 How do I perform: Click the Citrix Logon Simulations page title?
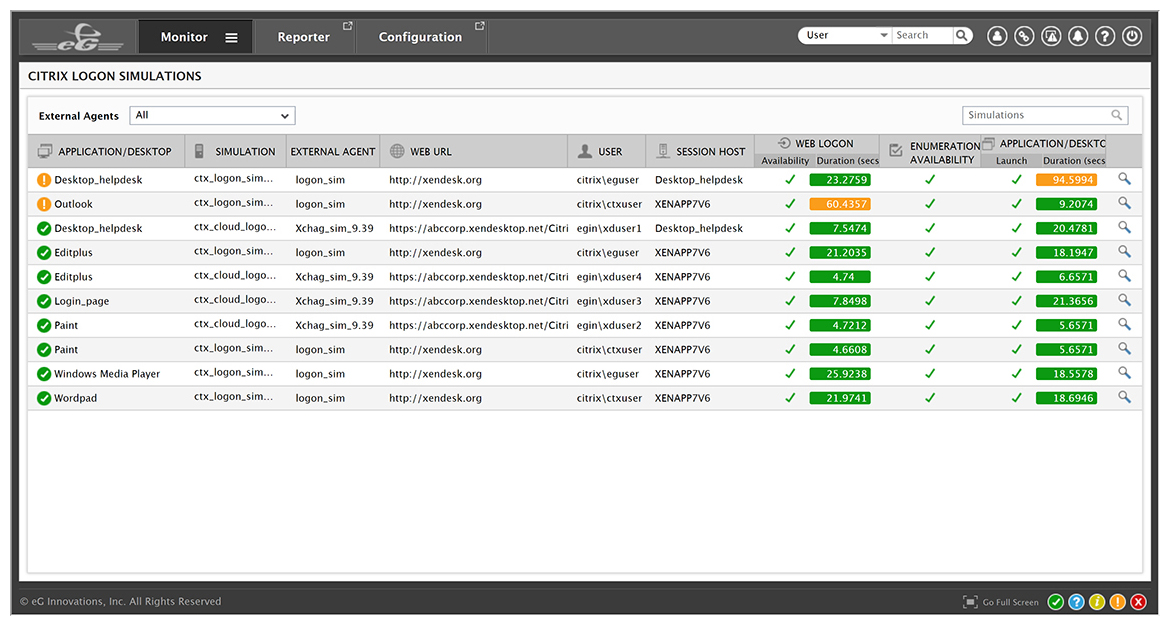[x=115, y=76]
